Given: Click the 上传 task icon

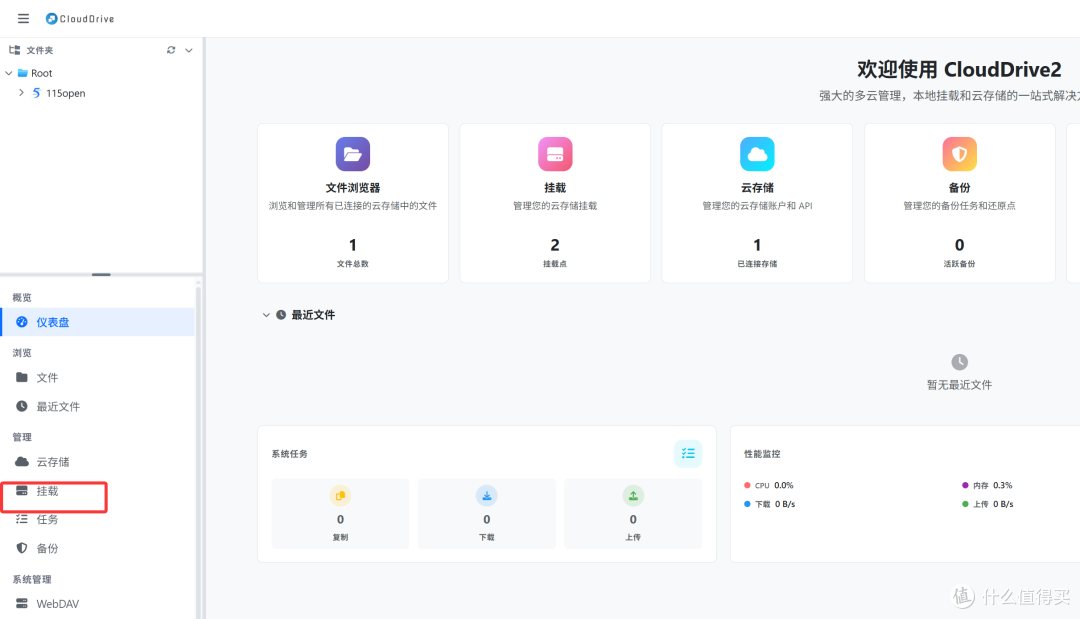Looking at the screenshot, I should [x=633, y=496].
